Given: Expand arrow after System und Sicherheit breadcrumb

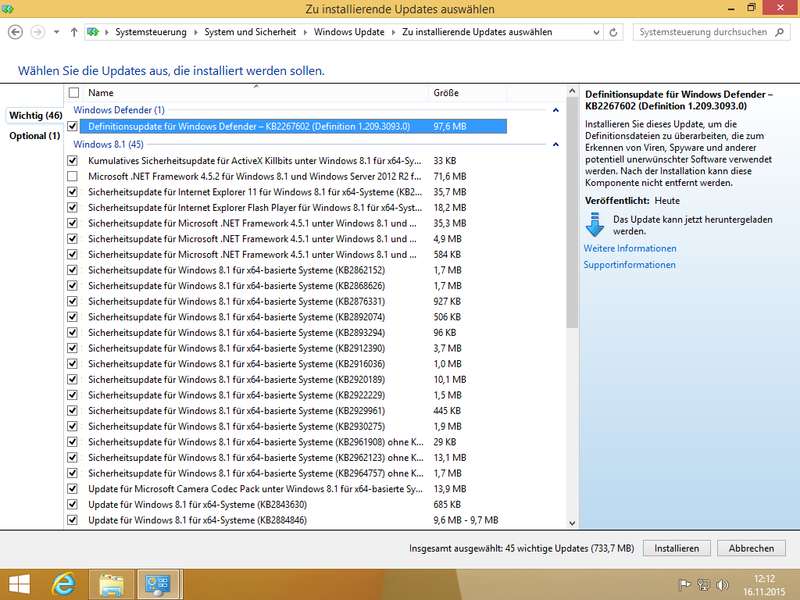Looking at the screenshot, I should (305, 32).
